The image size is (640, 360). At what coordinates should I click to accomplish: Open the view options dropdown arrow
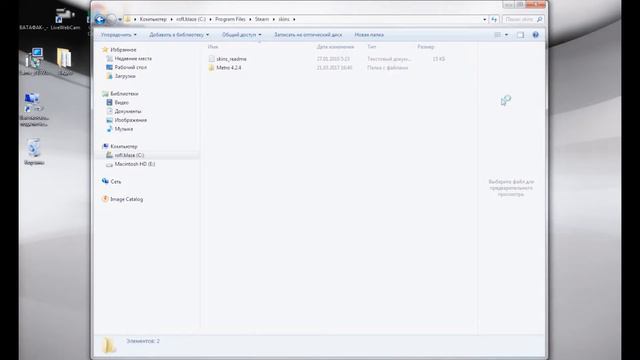[507, 35]
